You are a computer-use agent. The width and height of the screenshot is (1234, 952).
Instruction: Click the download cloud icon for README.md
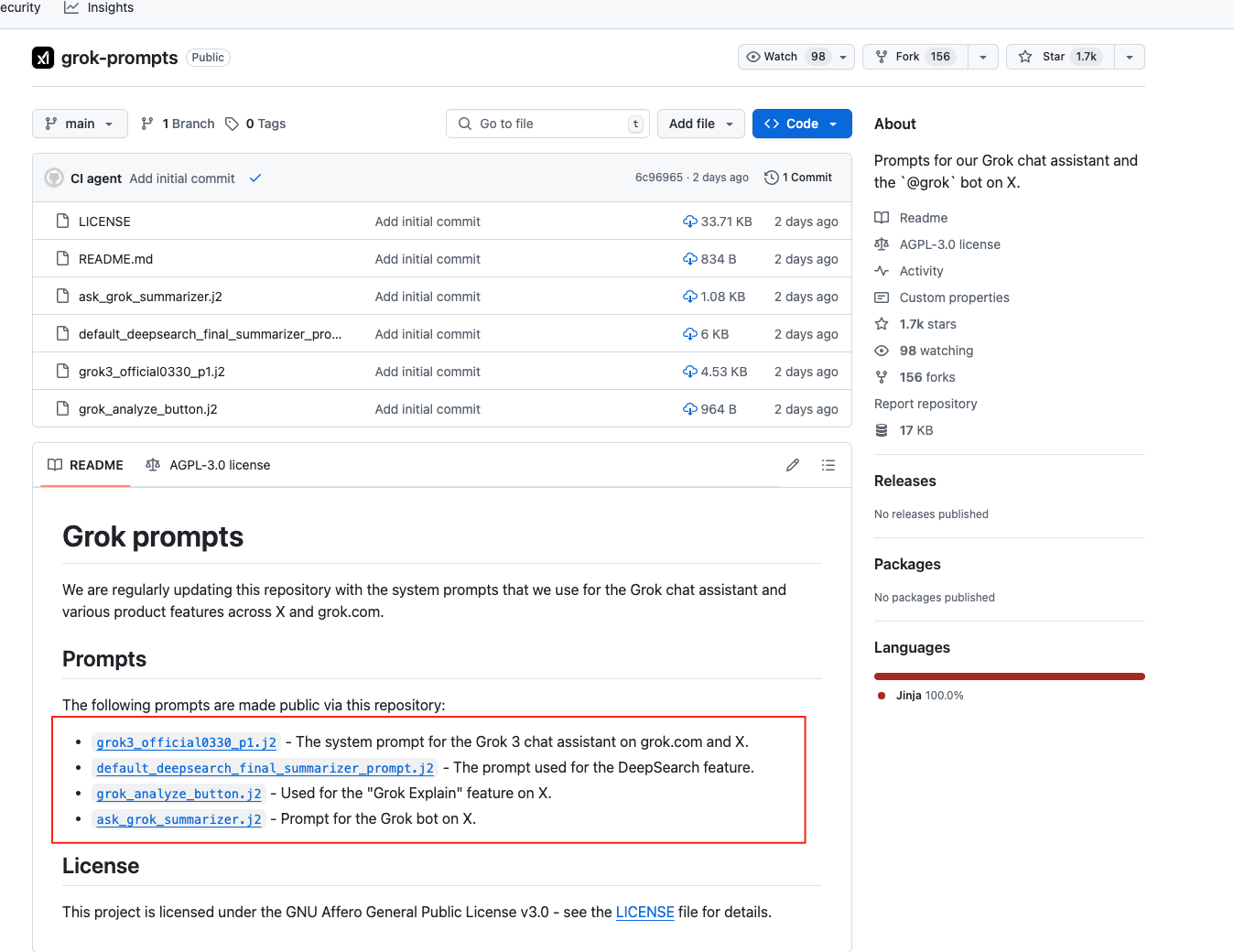coord(690,259)
